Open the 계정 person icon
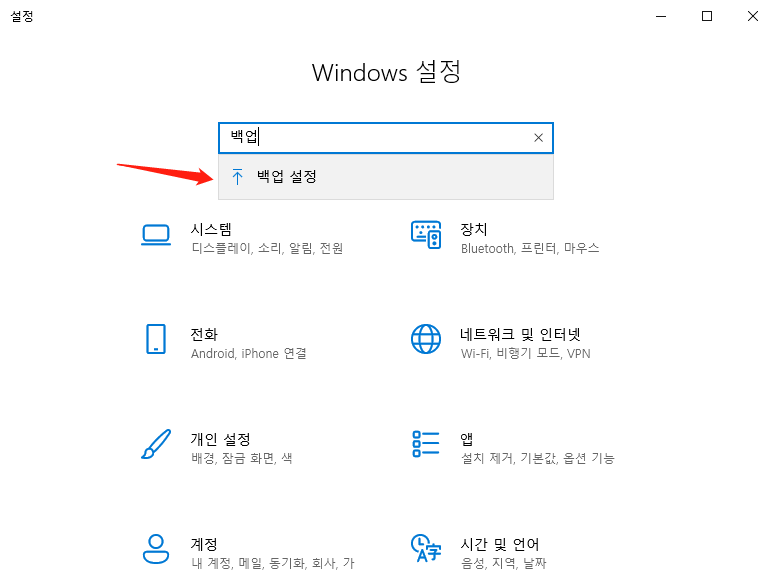The height and width of the screenshot is (573, 771). (156, 549)
